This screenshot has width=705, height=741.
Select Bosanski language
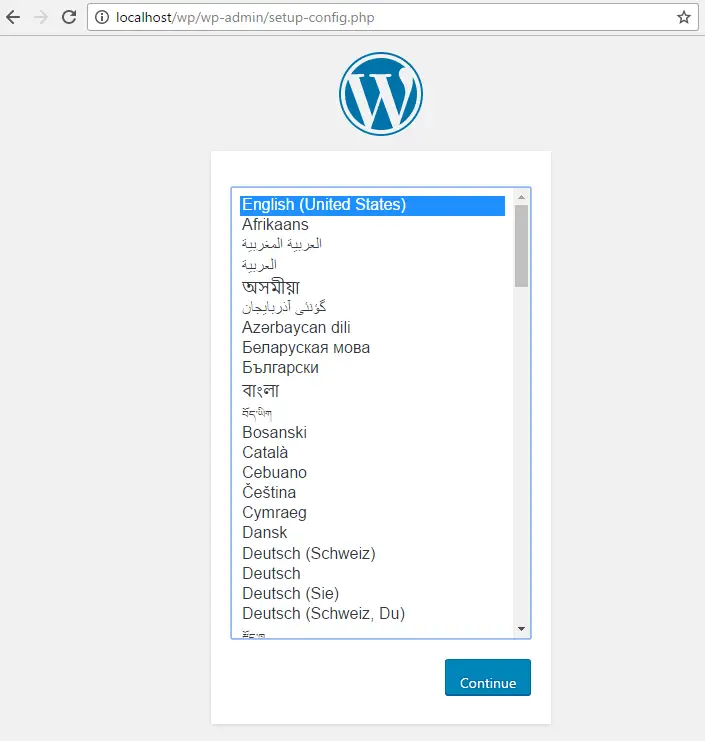coord(372,432)
